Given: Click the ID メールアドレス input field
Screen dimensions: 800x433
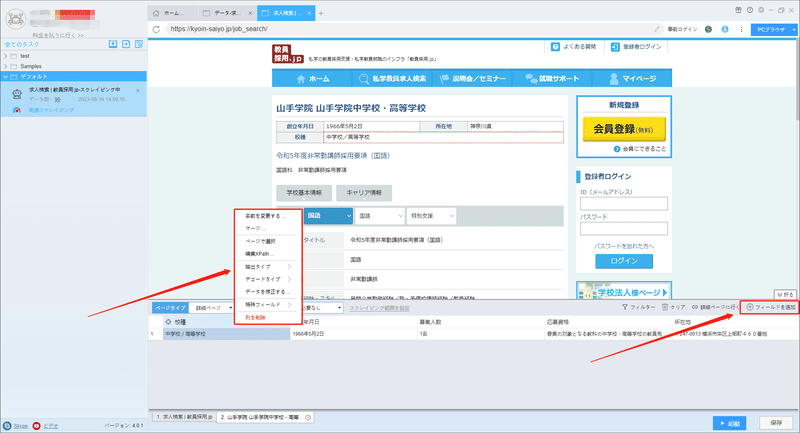Looking at the screenshot, I should coord(623,203).
